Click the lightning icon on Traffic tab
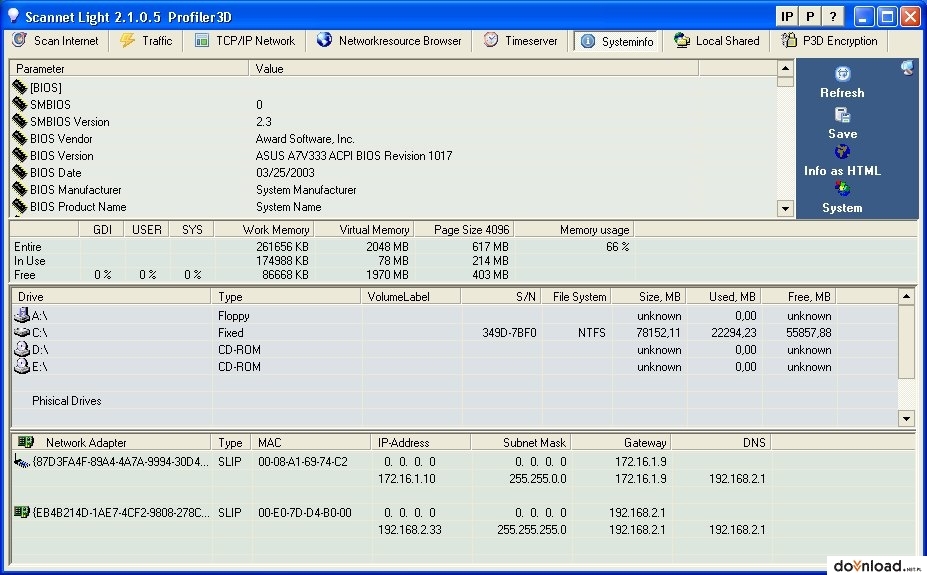Image resolution: width=927 pixels, height=575 pixels. coord(127,40)
